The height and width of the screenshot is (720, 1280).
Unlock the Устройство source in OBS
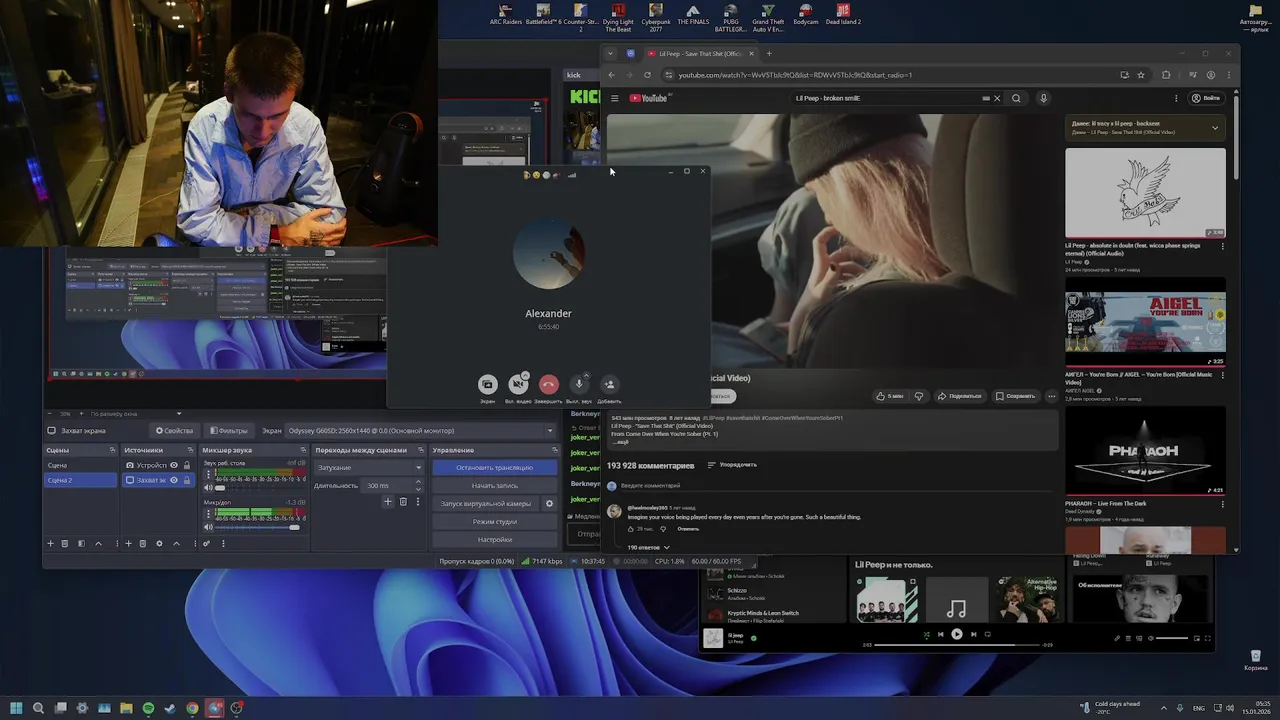point(187,465)
